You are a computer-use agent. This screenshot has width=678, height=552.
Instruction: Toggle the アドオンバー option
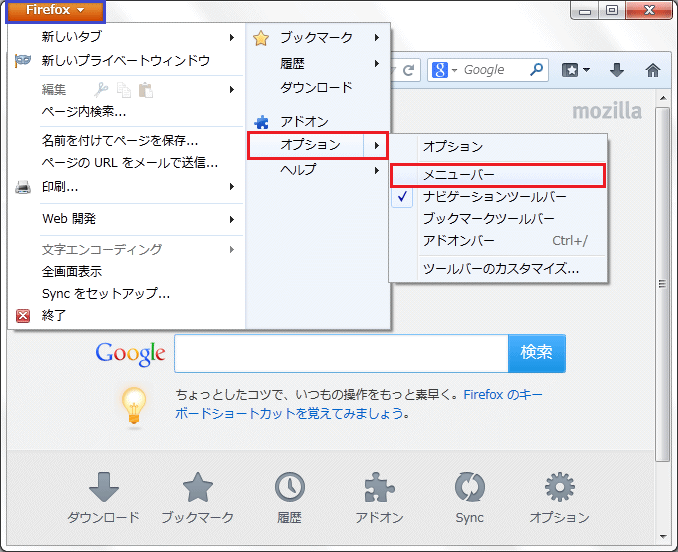[498, 241]
